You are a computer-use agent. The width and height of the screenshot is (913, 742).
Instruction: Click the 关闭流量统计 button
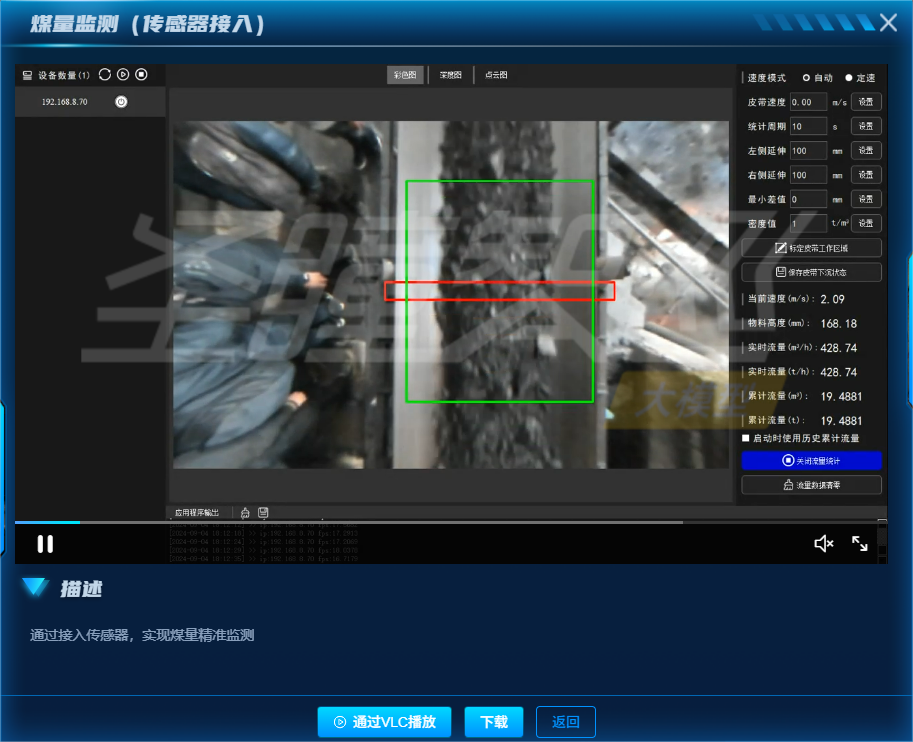(811, 461)
